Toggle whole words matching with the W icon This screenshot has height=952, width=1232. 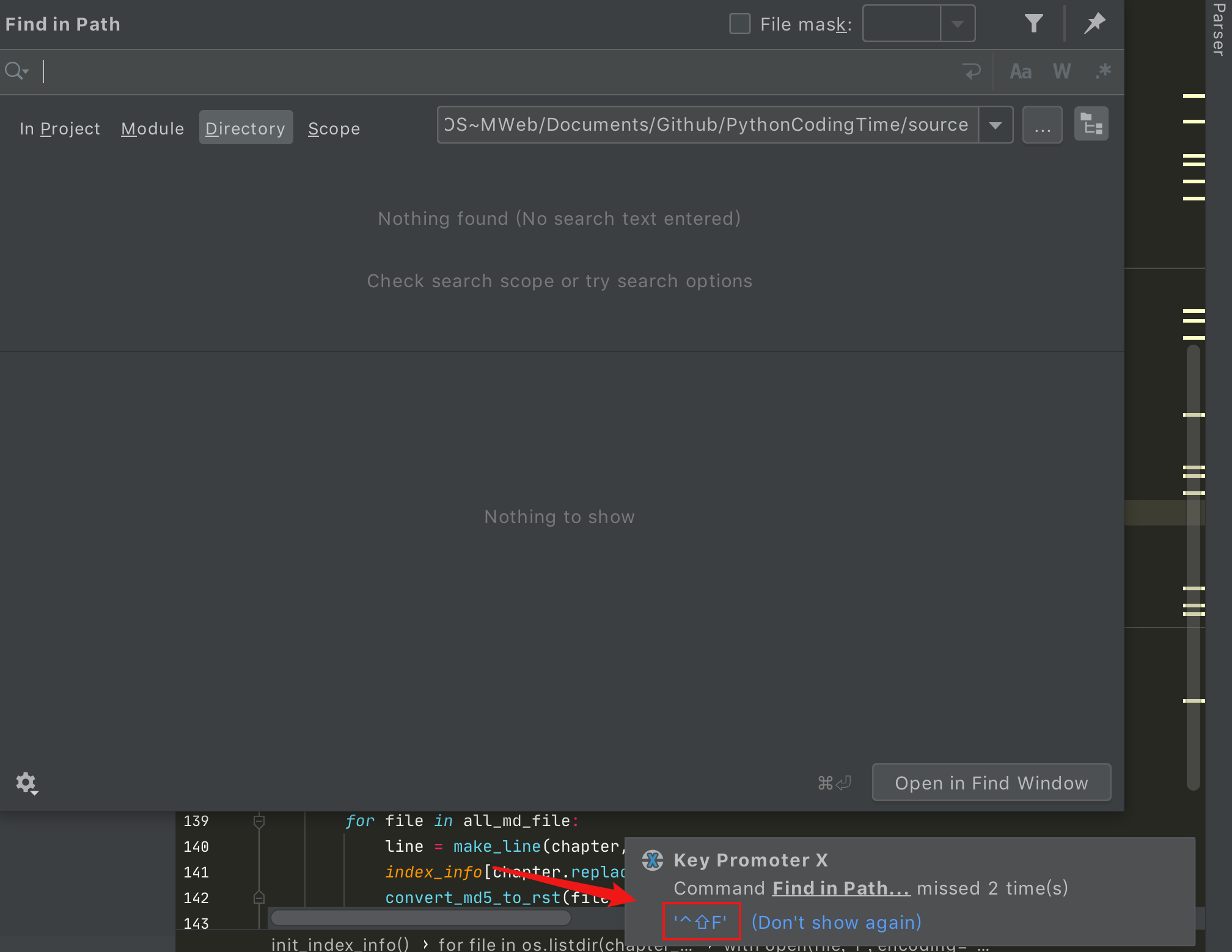click(x=1061, y=71)
